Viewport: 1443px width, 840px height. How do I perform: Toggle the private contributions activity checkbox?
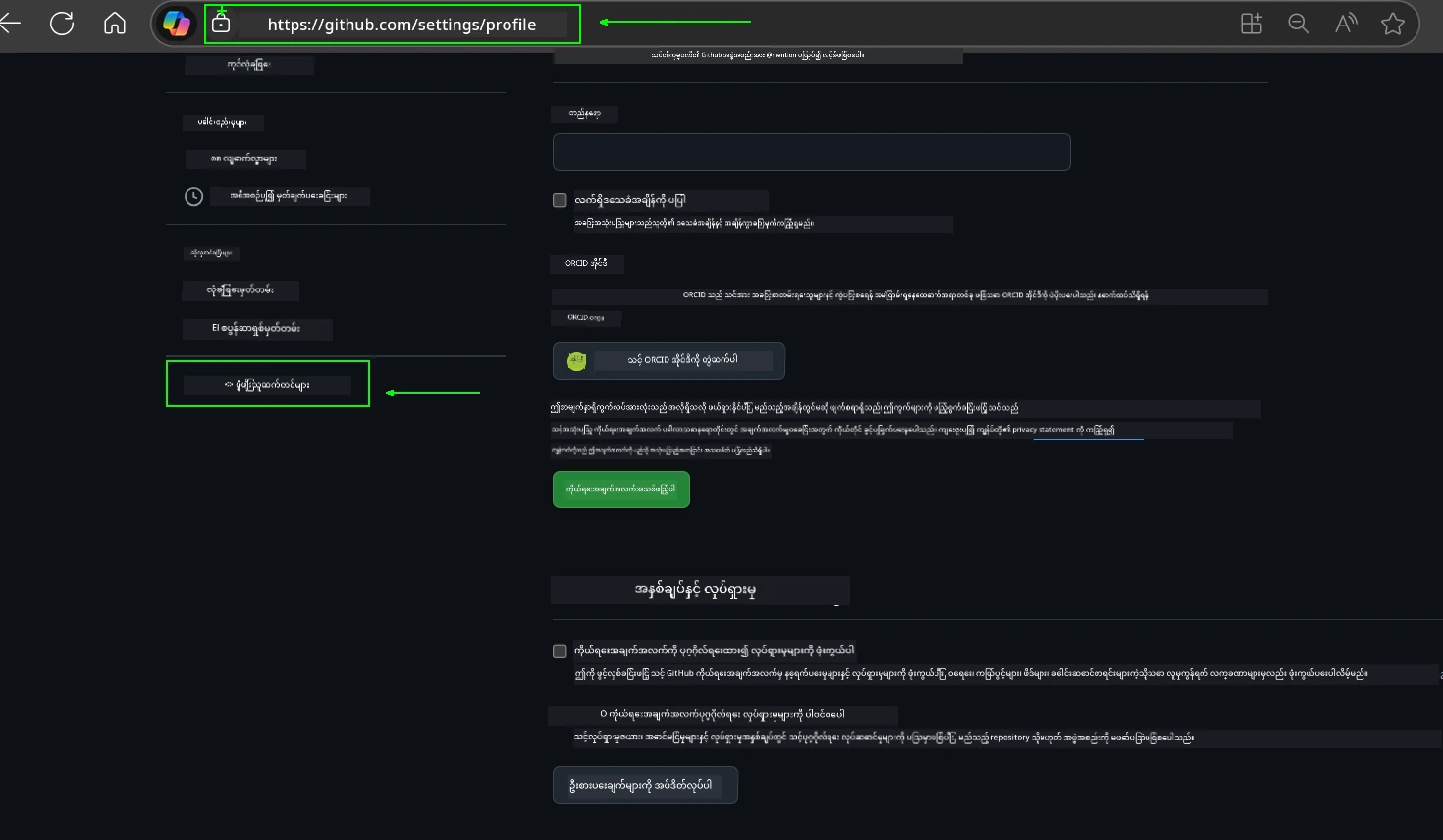[560, 650]
